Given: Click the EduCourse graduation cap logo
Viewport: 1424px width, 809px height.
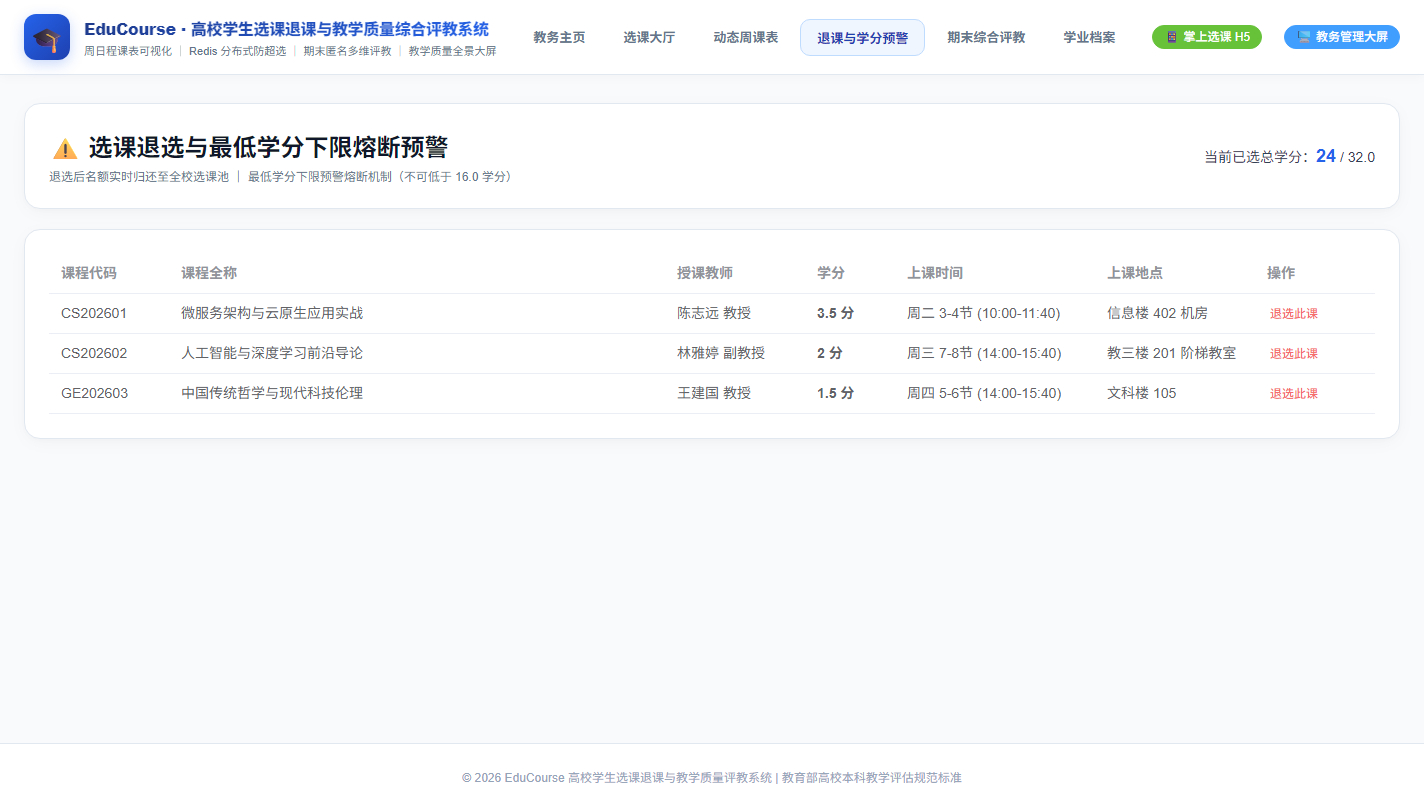Looking at the screenshot, I should 47,37.
